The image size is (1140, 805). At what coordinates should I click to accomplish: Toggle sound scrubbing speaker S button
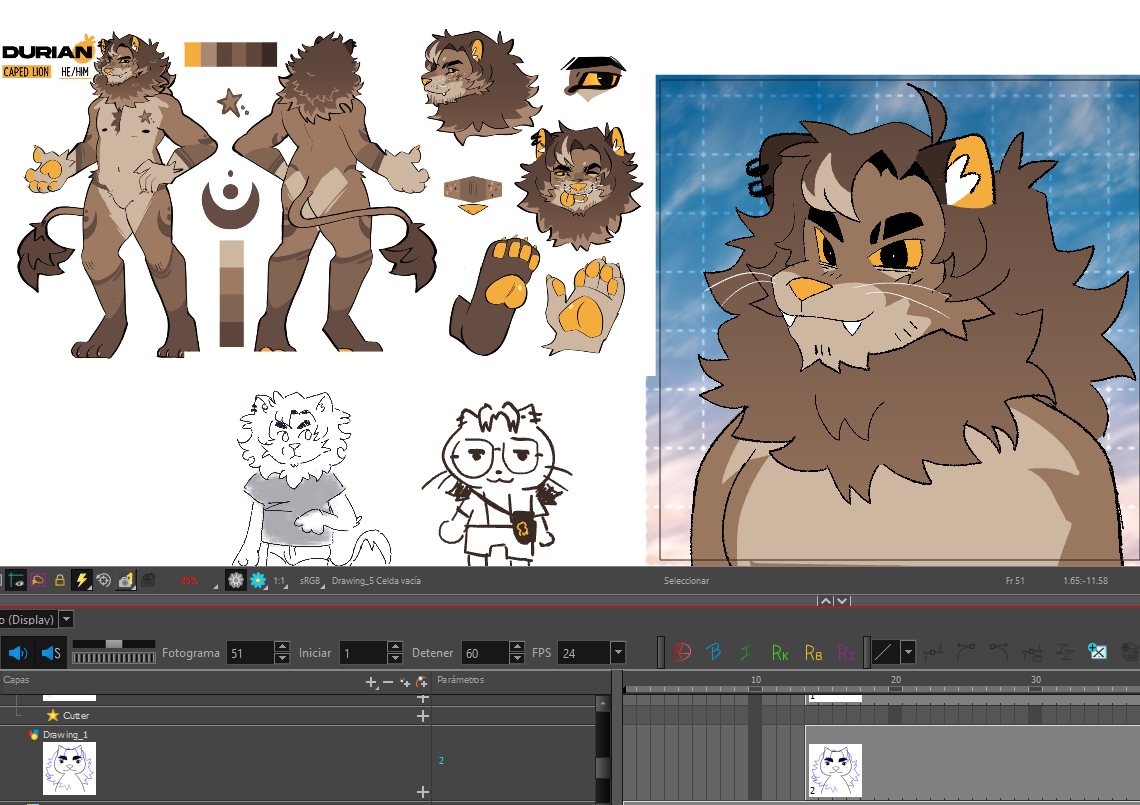click(51, 653)
